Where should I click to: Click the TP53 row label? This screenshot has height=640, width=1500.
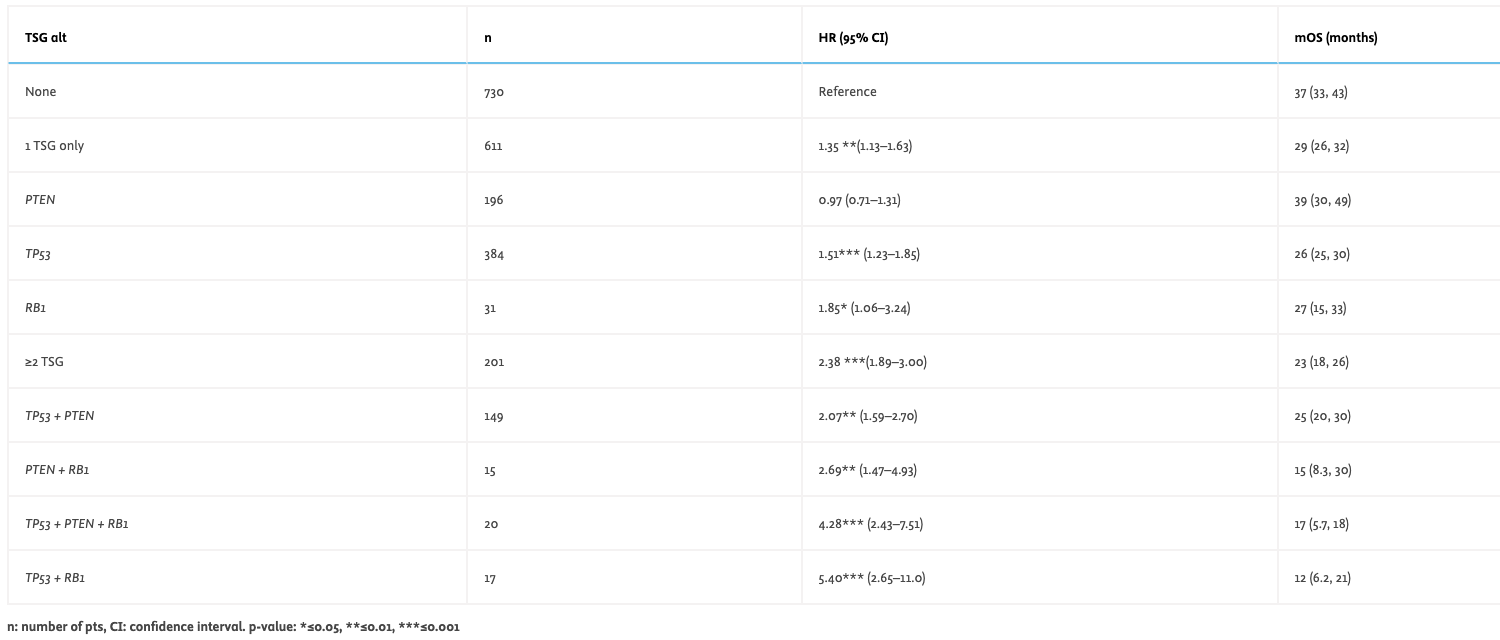[38, 254]
